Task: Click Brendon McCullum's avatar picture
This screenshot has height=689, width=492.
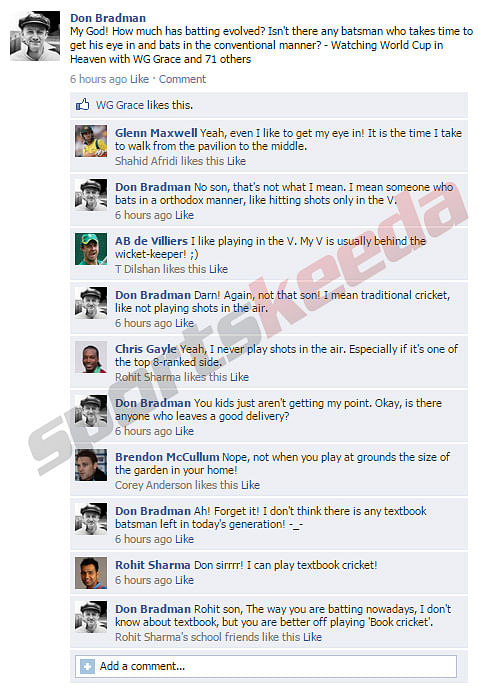Action: [x=91, y=465]
